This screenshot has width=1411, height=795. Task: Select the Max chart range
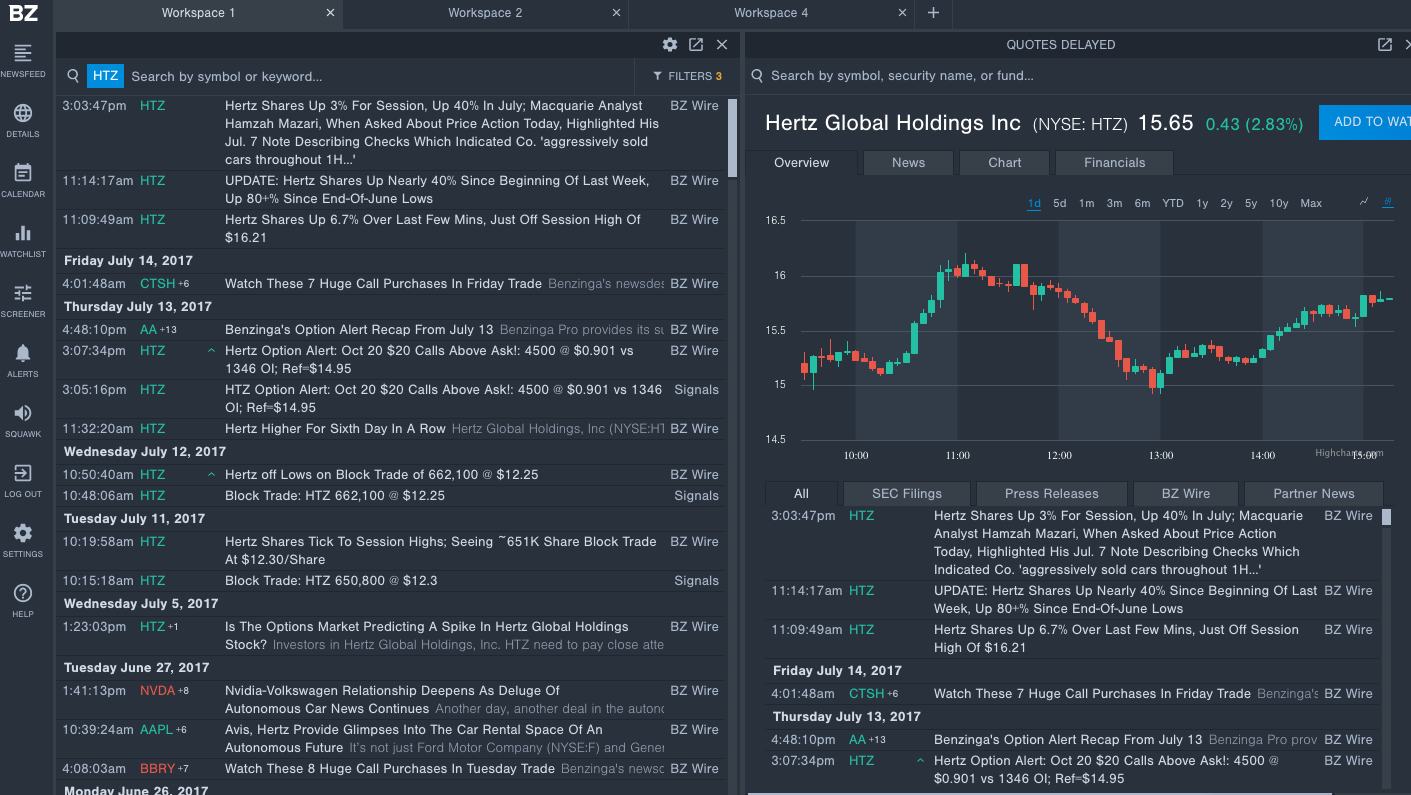[1311, 203]
